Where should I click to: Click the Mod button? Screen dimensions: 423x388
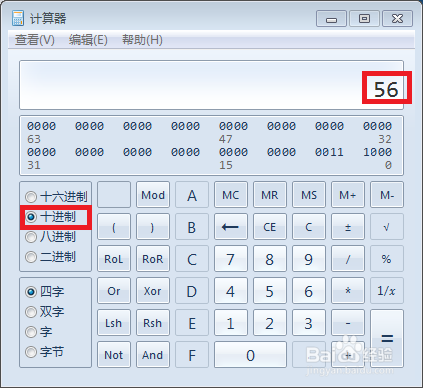click(x=153, y=195)
